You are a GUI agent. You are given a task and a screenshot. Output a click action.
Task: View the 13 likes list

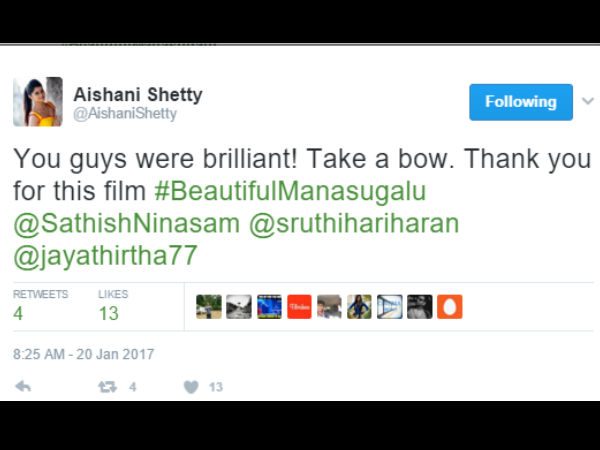113,305
